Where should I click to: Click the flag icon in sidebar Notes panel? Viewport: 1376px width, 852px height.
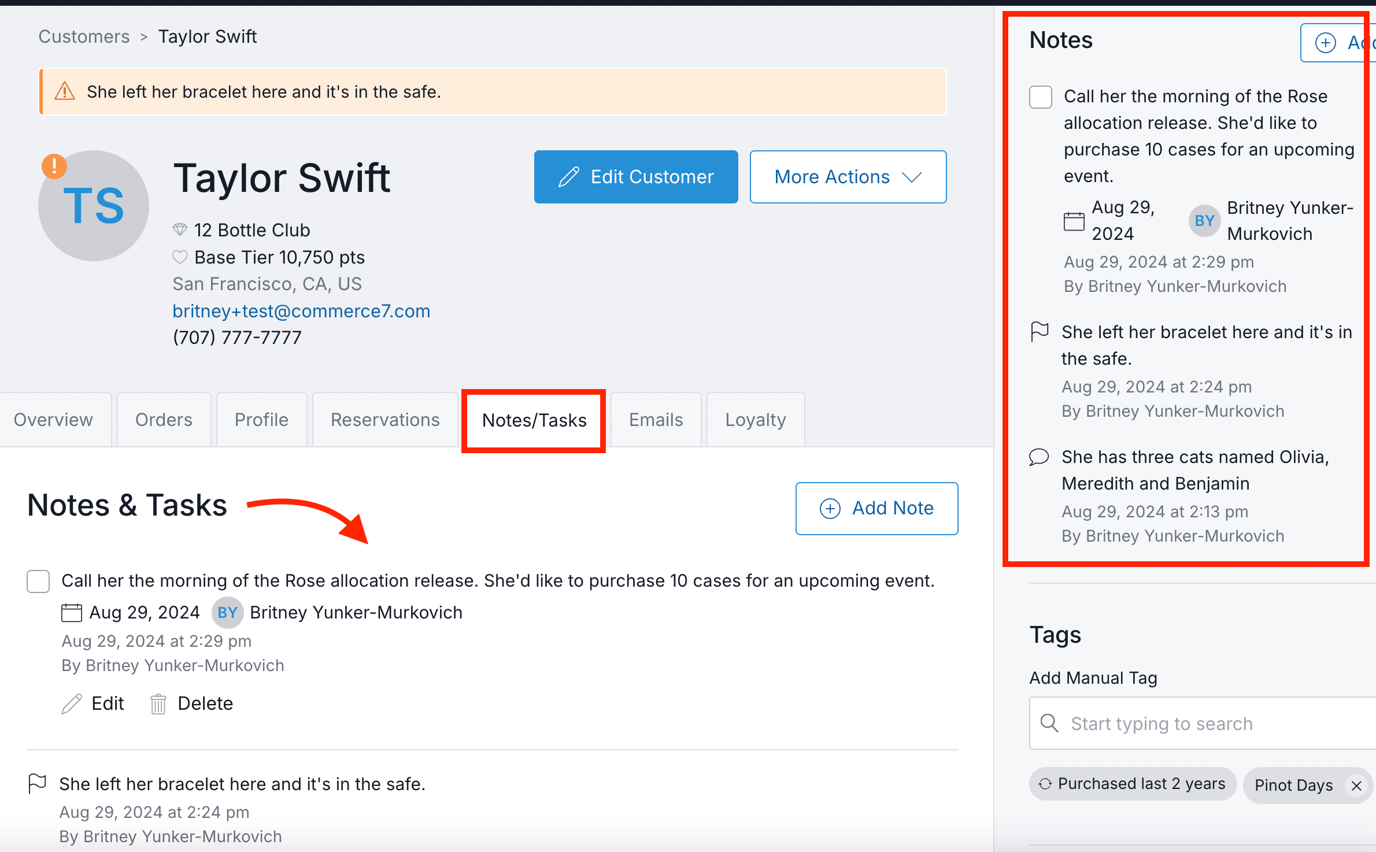point(1040,331)
